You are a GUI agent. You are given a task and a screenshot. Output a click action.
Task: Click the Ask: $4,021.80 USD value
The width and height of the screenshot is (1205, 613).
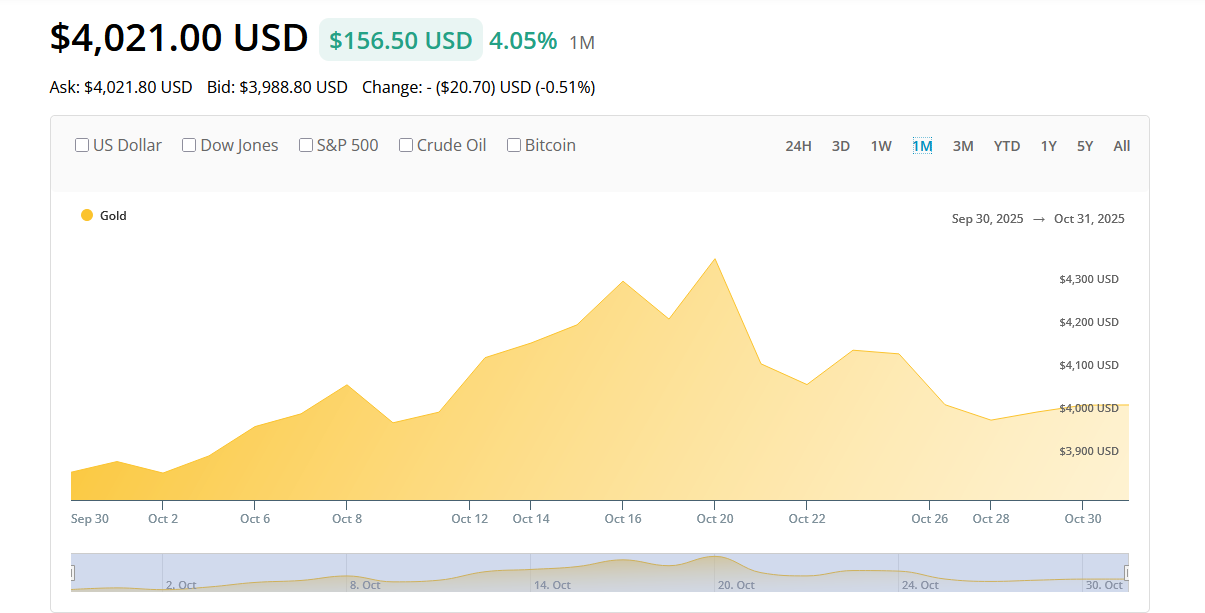tap(121, 87)
